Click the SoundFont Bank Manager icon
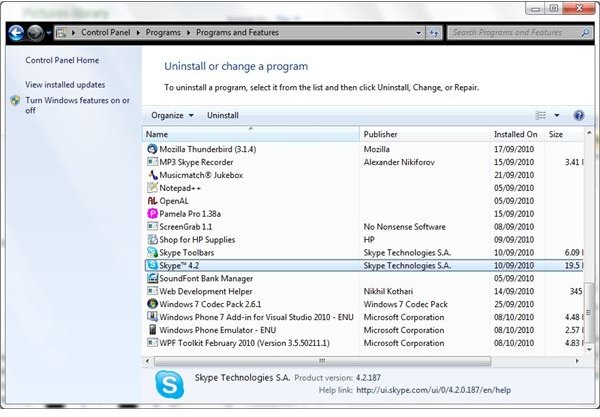Image resolution: width=600 pixels, height=417 pixels. click(x=152, y=278)
